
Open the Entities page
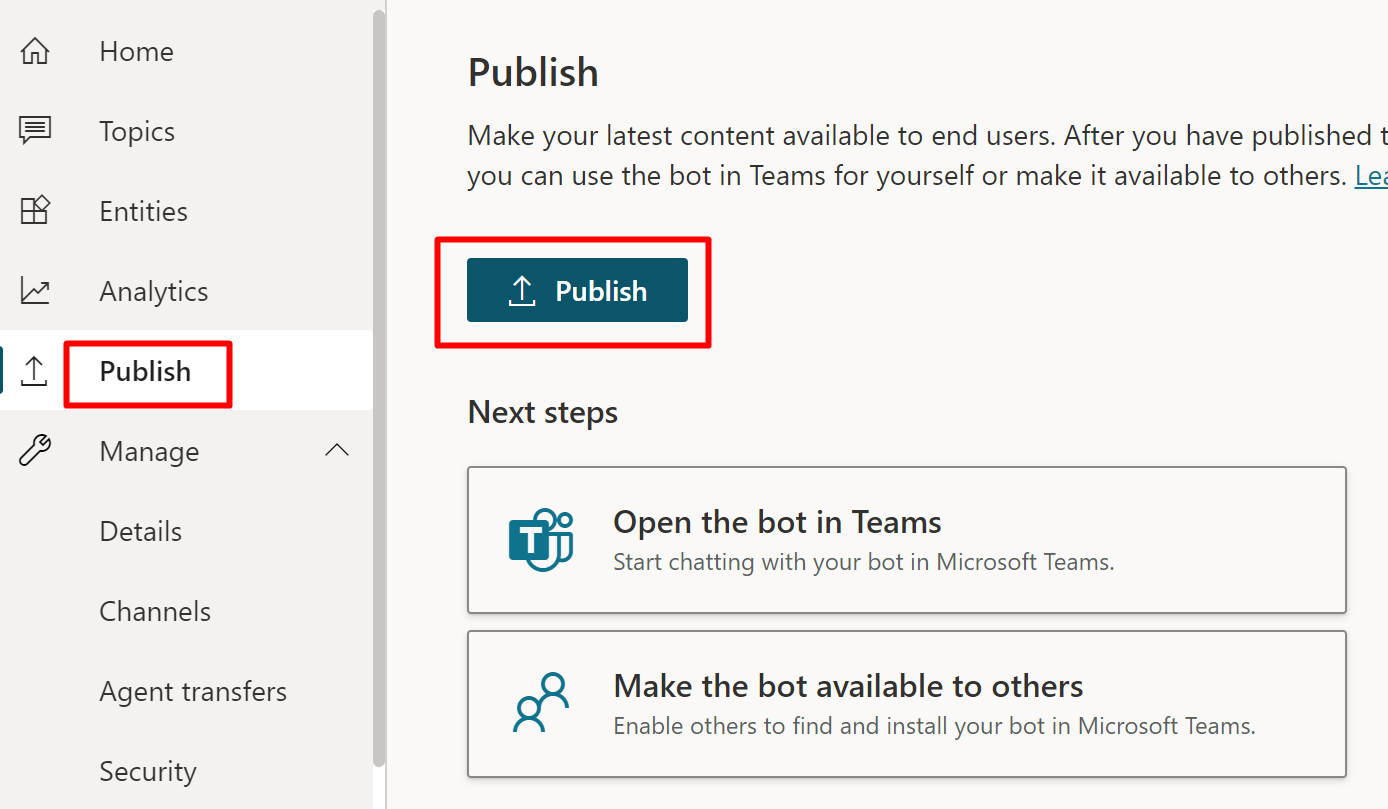(x=143, y=211)
